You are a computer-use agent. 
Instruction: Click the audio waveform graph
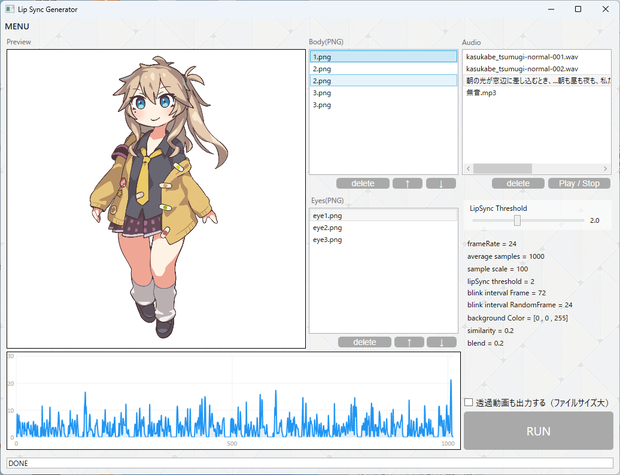(233, 400)
